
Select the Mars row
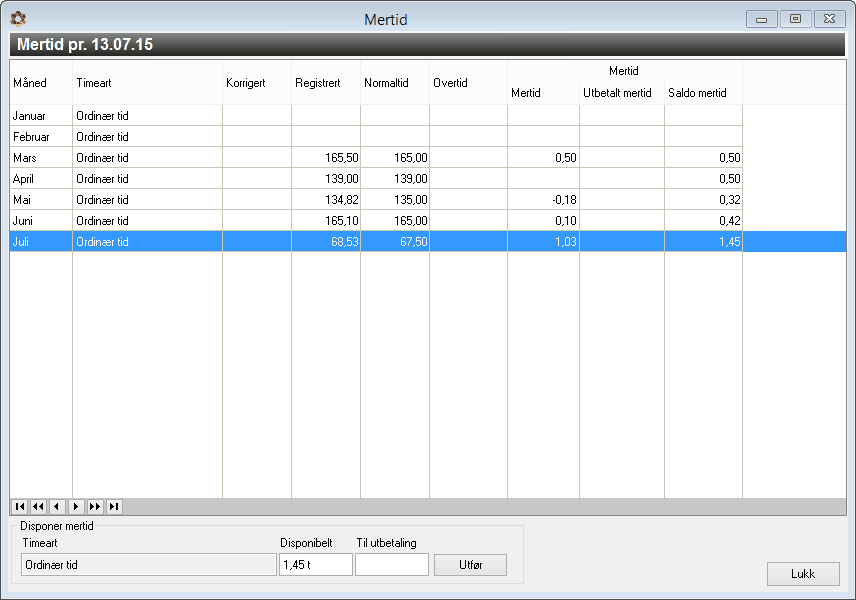(376, 158)
